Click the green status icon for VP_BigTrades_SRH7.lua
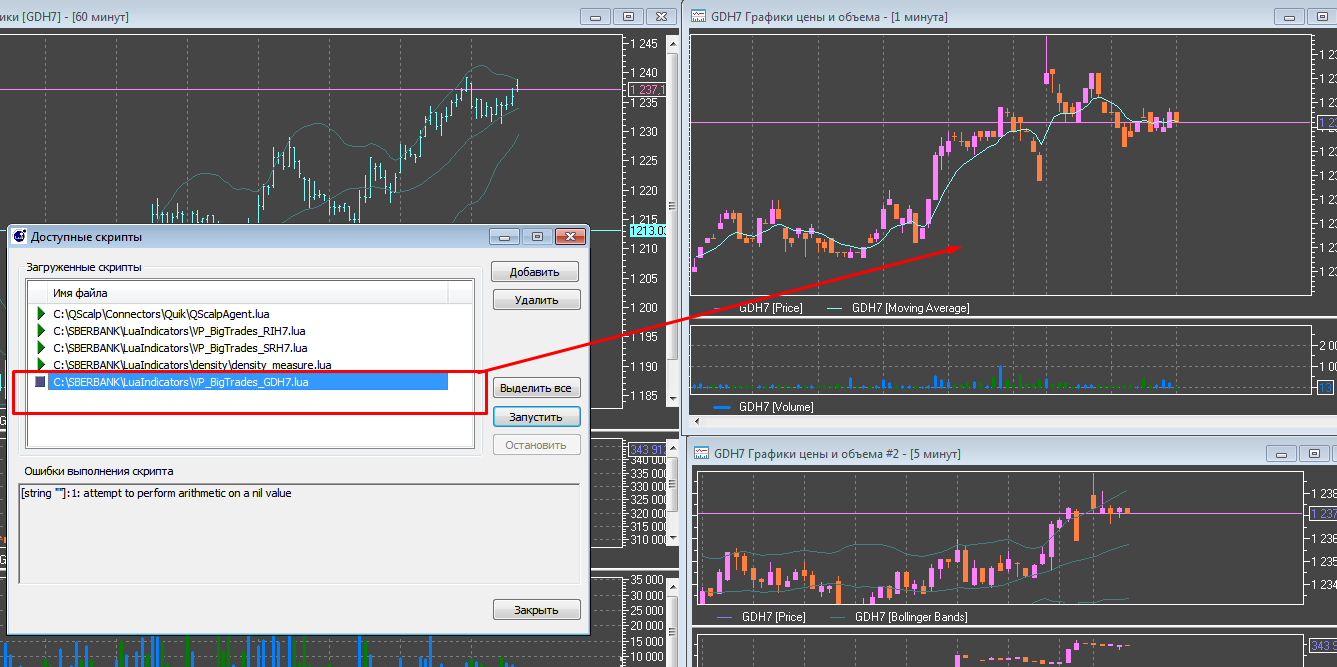1337x667 pixels. 41,348
